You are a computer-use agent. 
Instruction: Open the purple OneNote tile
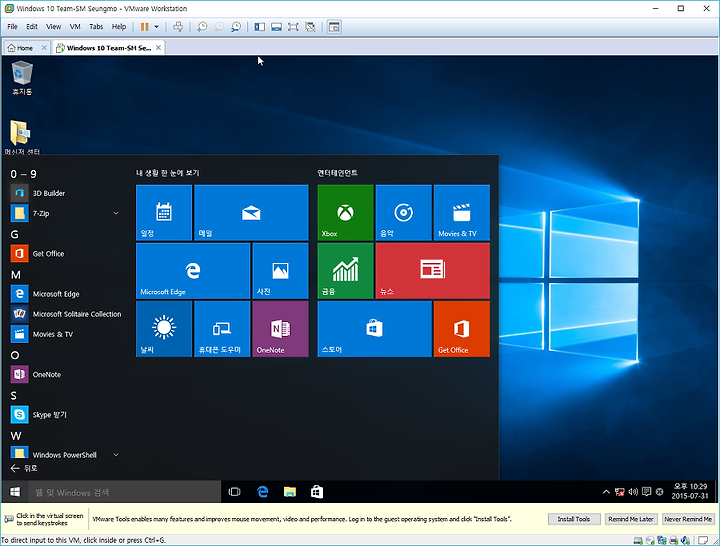tap(281, 329)
